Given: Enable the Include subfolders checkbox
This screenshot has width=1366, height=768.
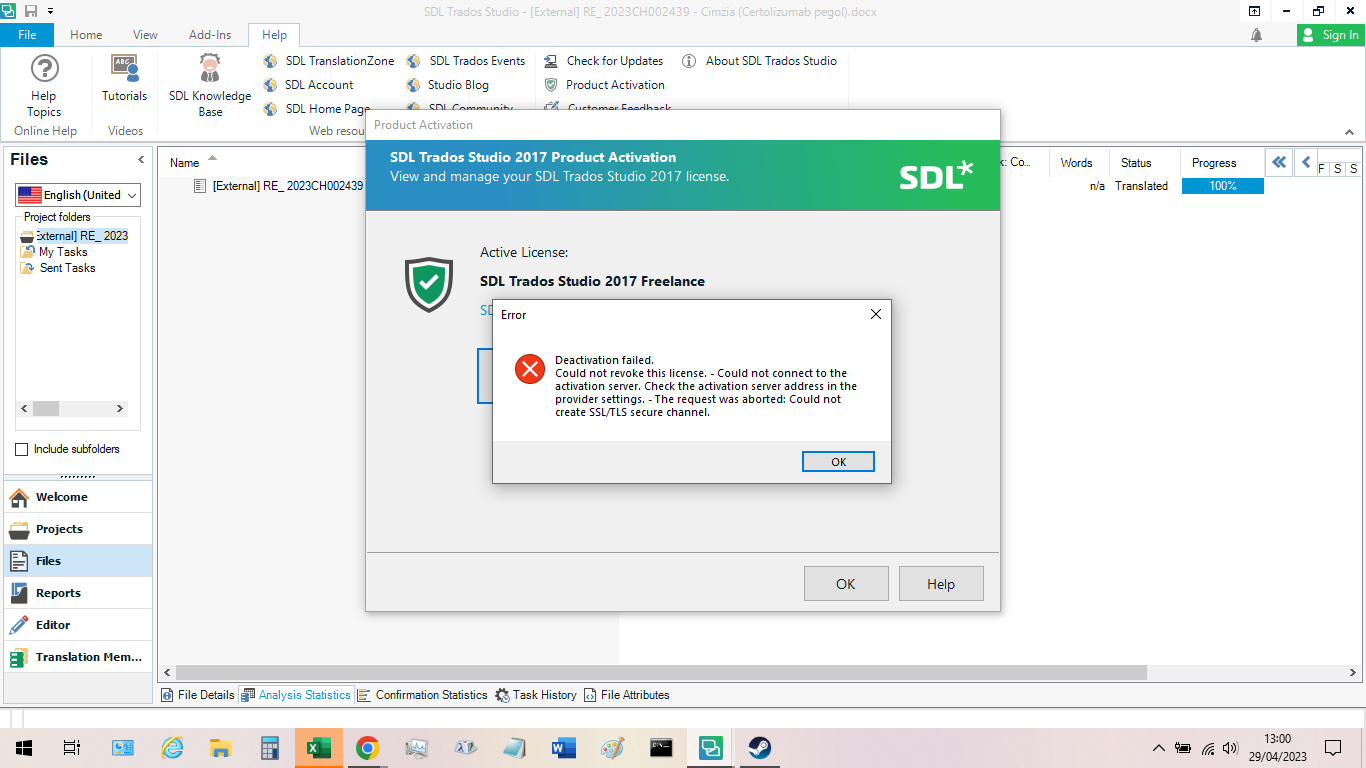Looking at the screenshot, I should pyautogui.click(x=21, y=448).
